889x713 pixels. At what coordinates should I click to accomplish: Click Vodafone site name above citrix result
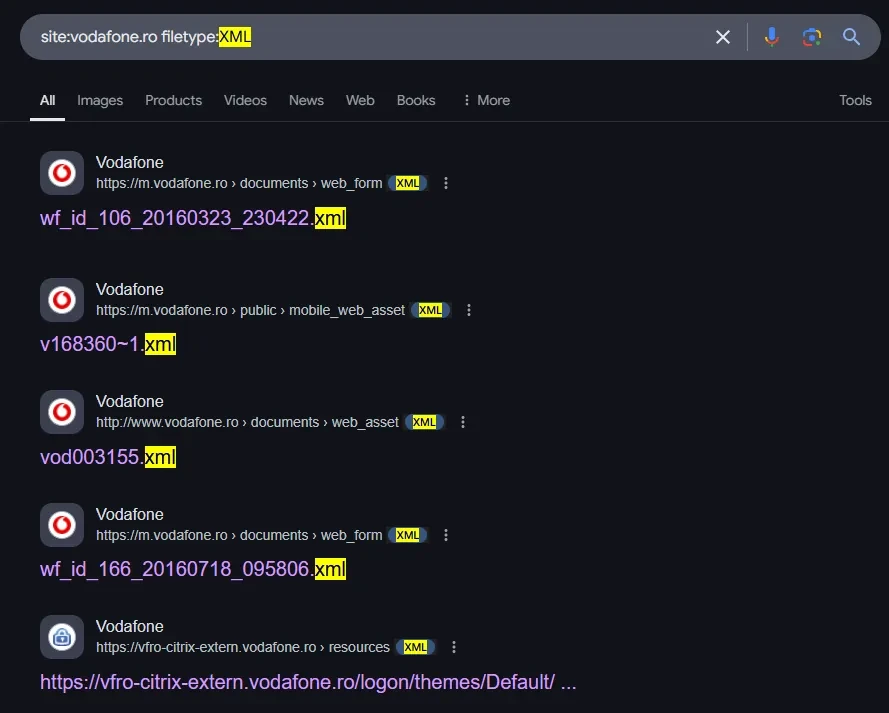[130, 627]
